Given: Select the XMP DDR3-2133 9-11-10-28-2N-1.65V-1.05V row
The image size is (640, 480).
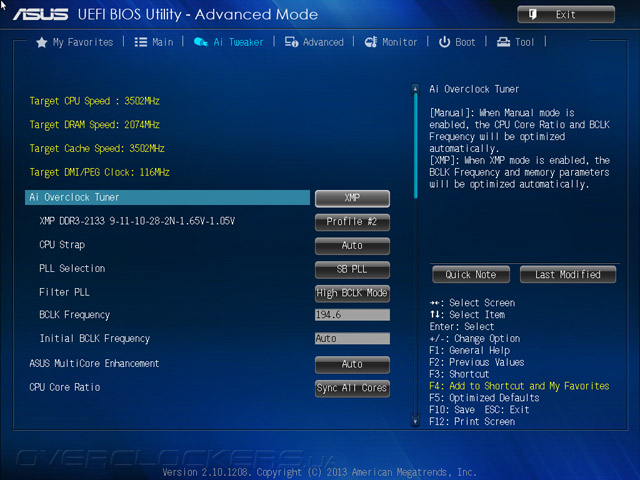Looking at the screenshot, I should [137, 221].
